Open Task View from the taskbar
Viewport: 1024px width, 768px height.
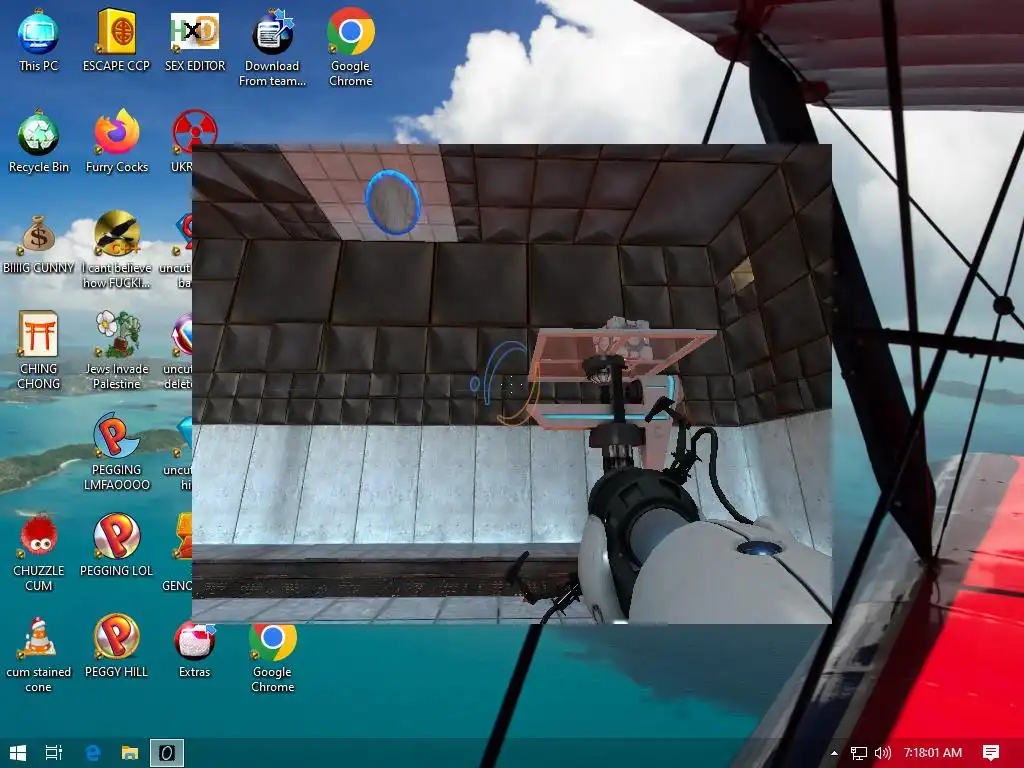click(x=54, y=753)
